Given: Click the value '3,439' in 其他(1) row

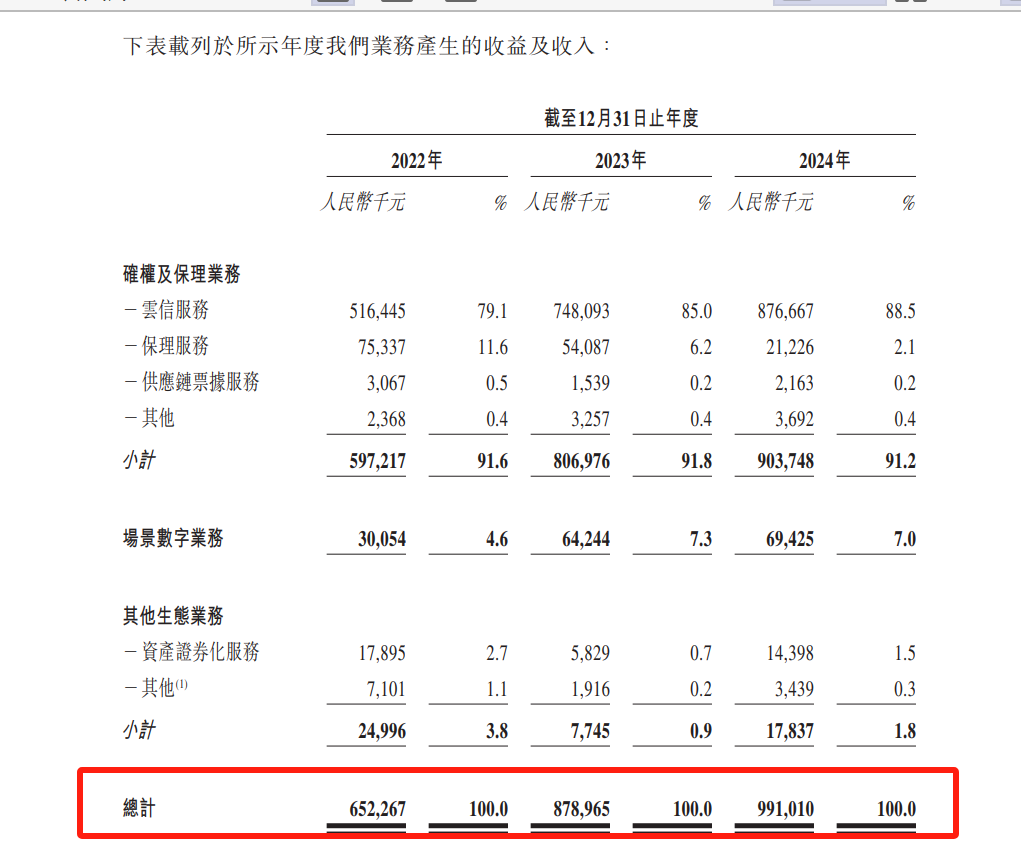Looking at the screenshot, I should pyautogui.click(x=794, y=689).
